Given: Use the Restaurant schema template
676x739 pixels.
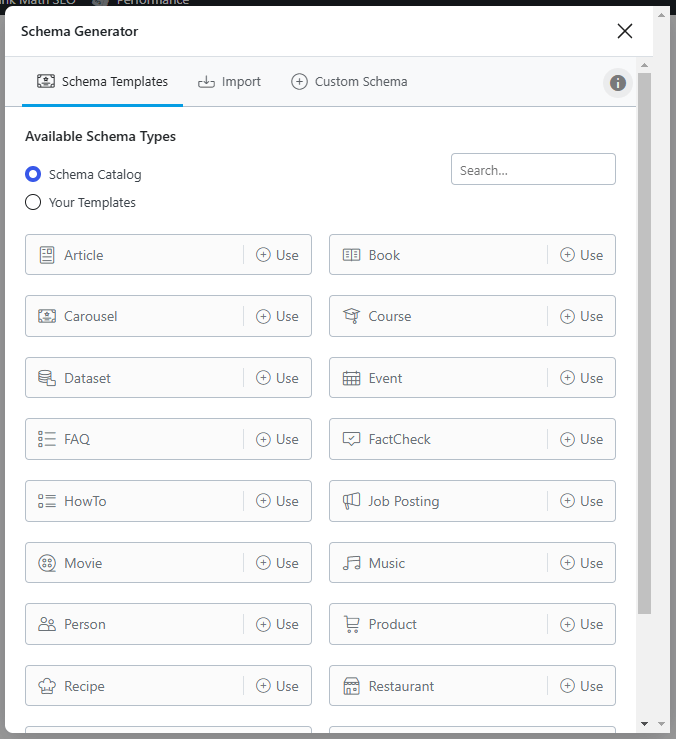Looking at the screenshot, I should [x=581, y=686].
